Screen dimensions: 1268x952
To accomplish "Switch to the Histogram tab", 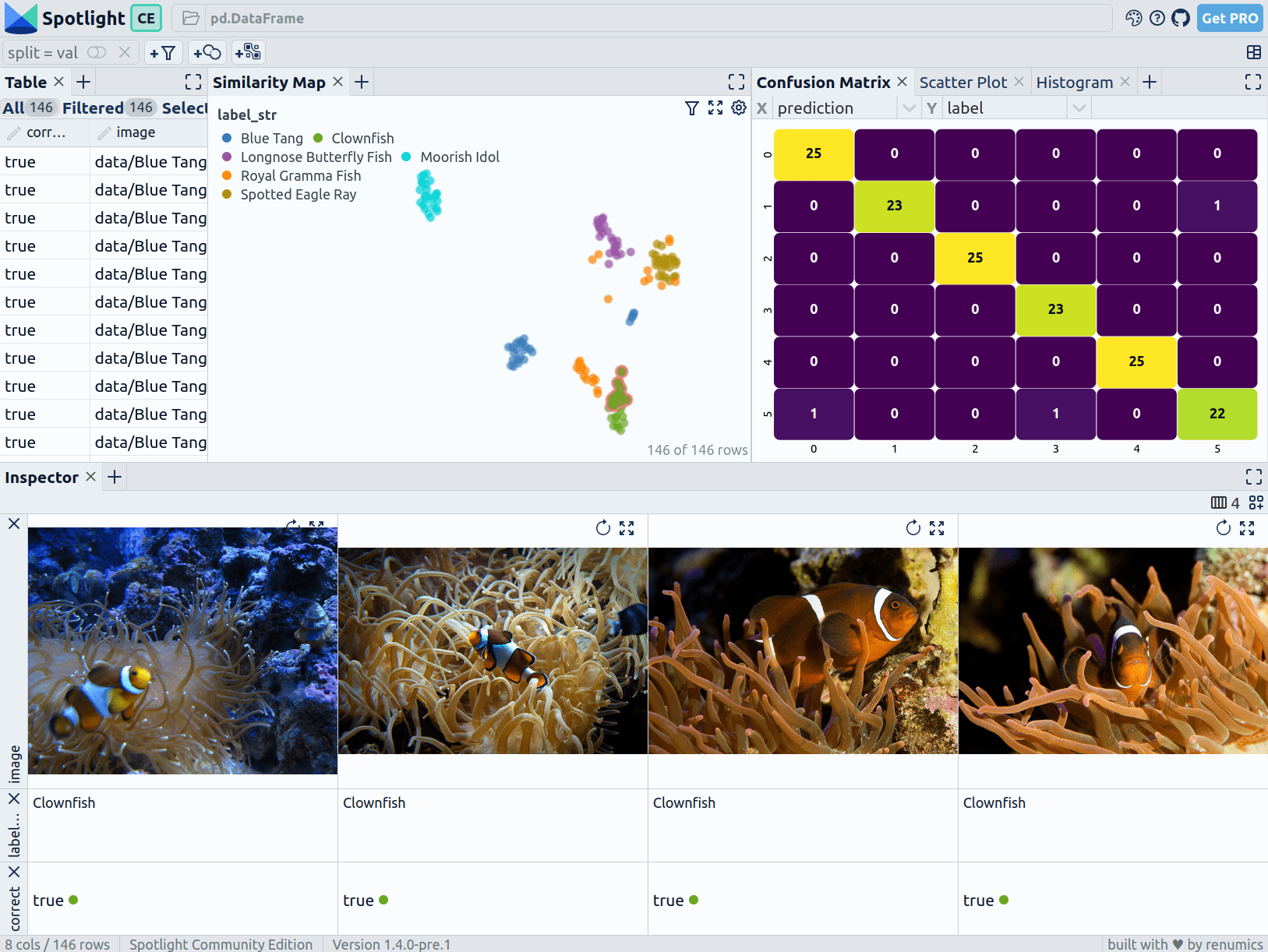I will [x=1074, y=83].
